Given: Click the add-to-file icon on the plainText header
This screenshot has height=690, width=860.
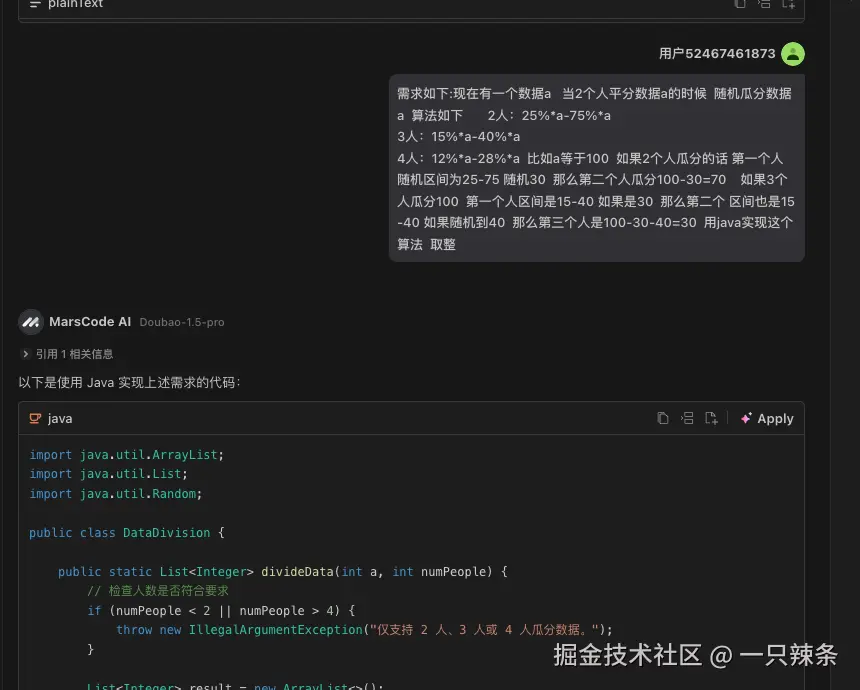Looking at the screenshot, I should coord(788,5).
